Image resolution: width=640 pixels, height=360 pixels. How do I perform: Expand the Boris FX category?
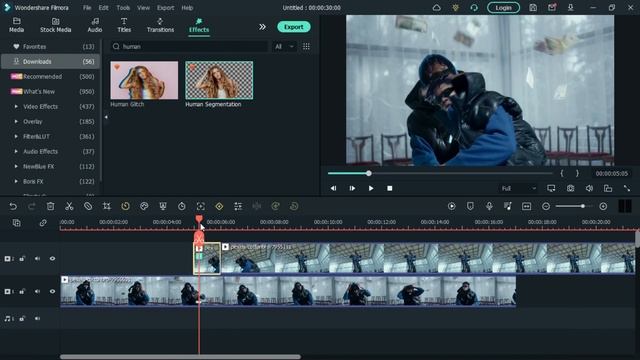point(16,181)
